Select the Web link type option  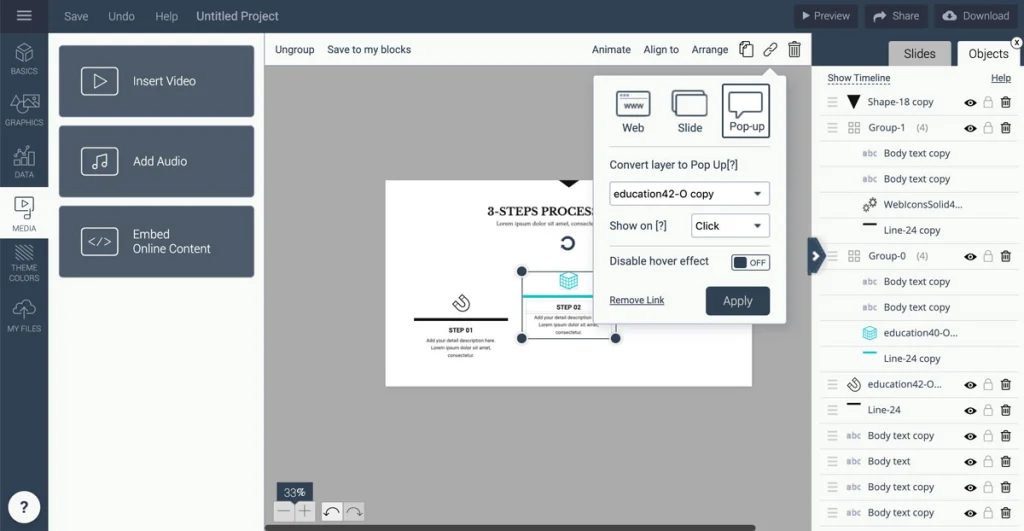[633, 111]
